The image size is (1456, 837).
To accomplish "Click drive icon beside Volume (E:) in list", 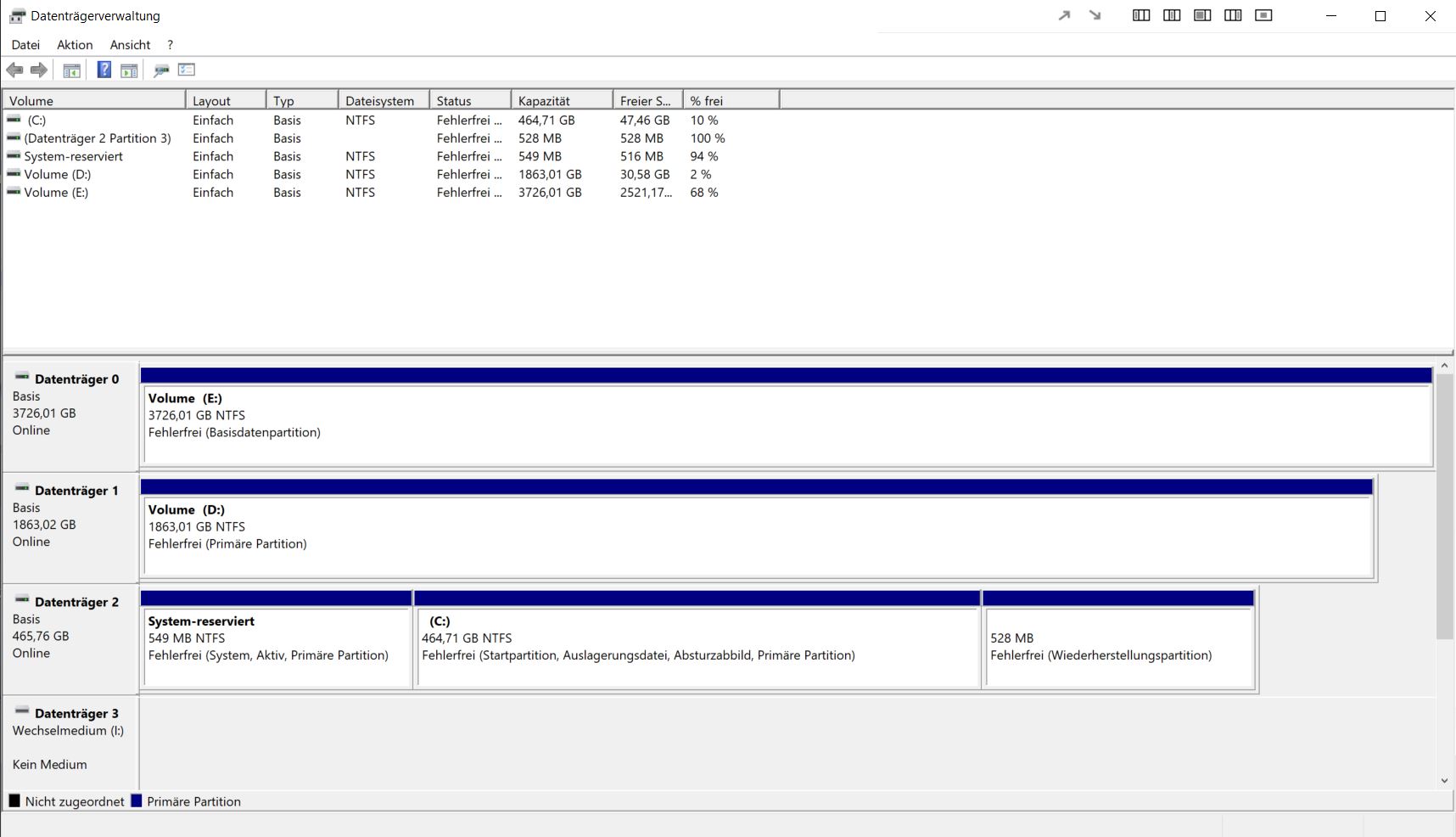I will 14,192.
